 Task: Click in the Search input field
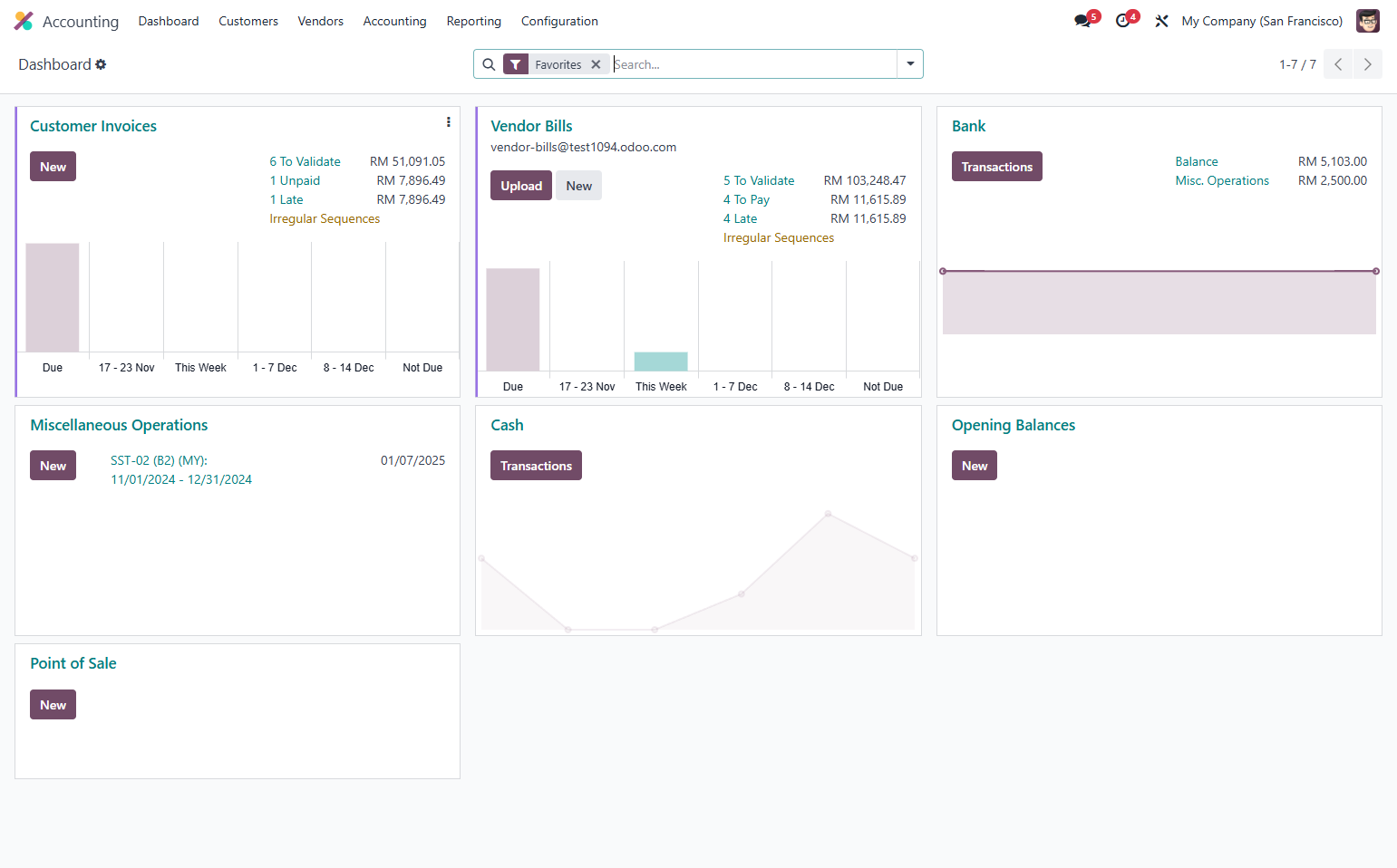pyautogui.click(x=752, y=64)
